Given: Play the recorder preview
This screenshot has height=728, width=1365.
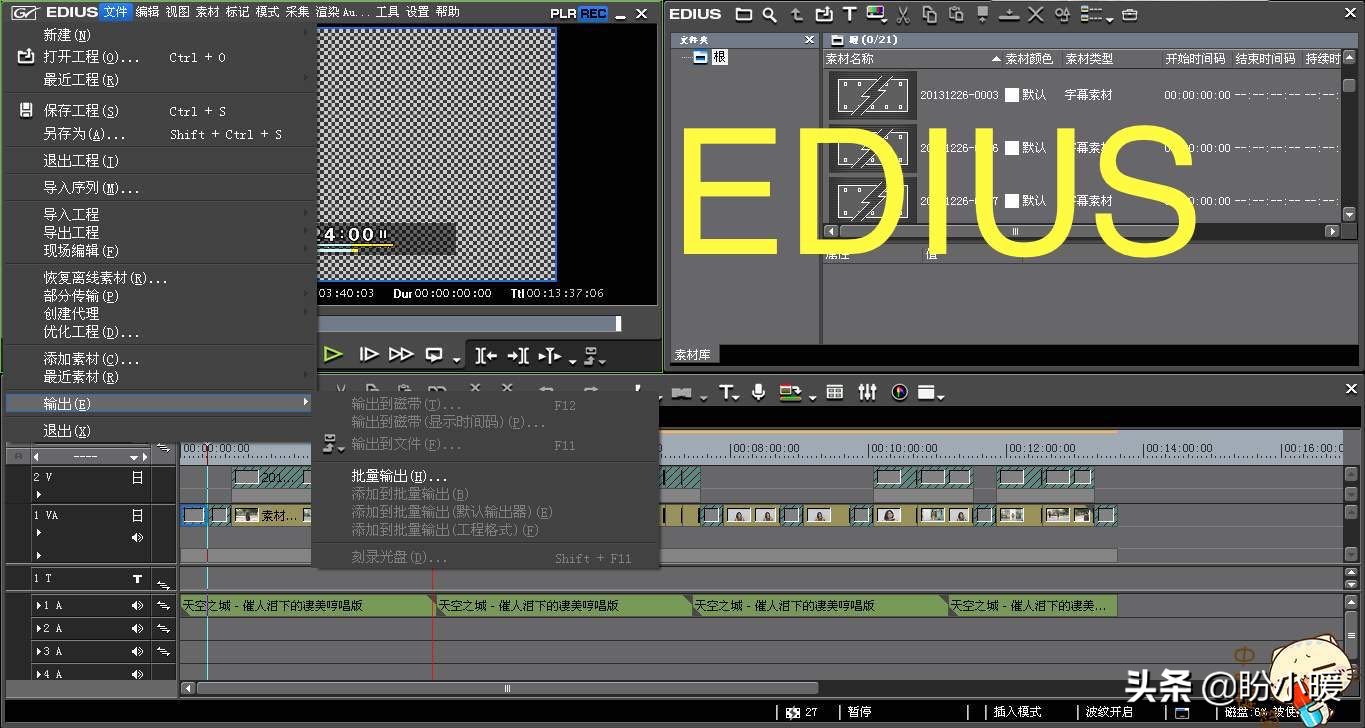Looking at the screenshot, I should pos(333,354).
